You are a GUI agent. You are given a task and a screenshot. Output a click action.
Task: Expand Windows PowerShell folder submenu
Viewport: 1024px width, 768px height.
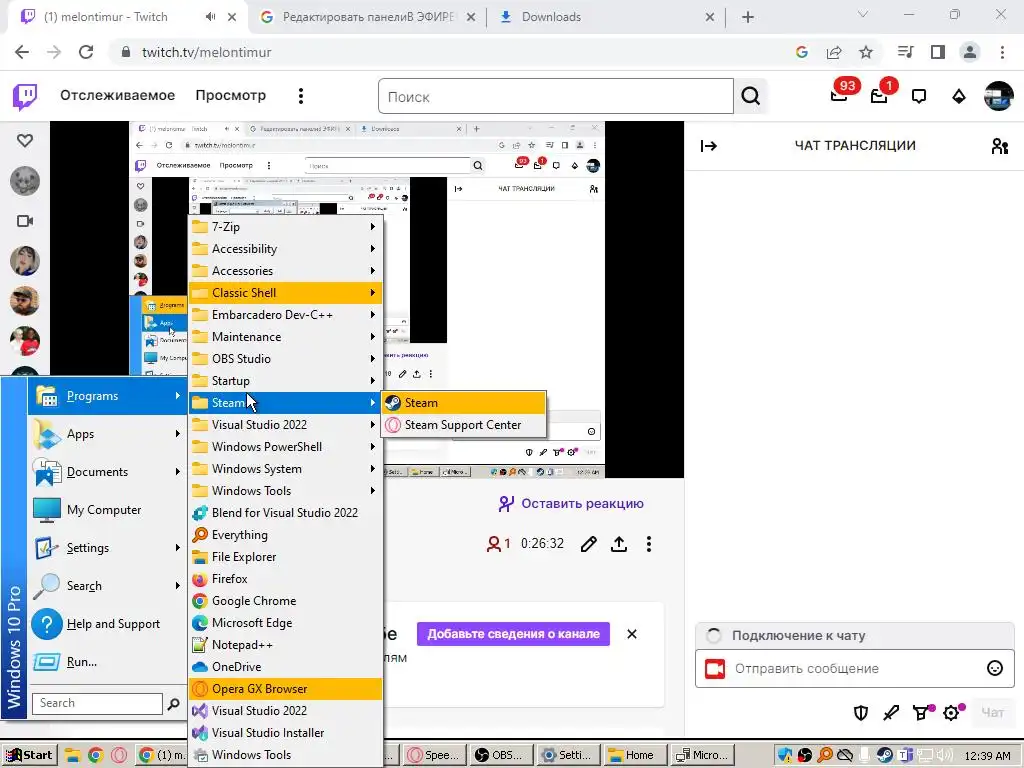pyautogui.click(x=285, y=447)
